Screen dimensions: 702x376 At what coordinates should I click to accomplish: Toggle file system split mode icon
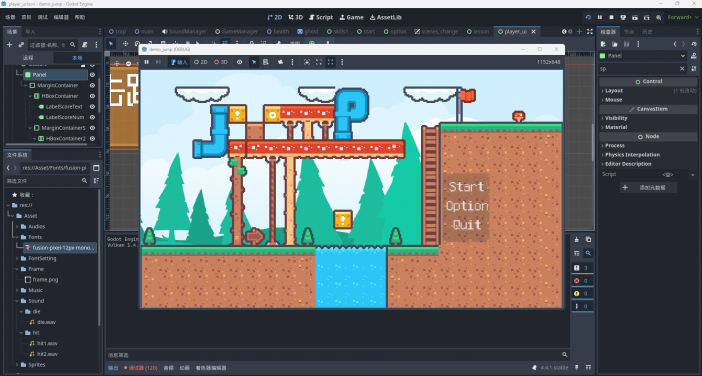coord(96,168)
